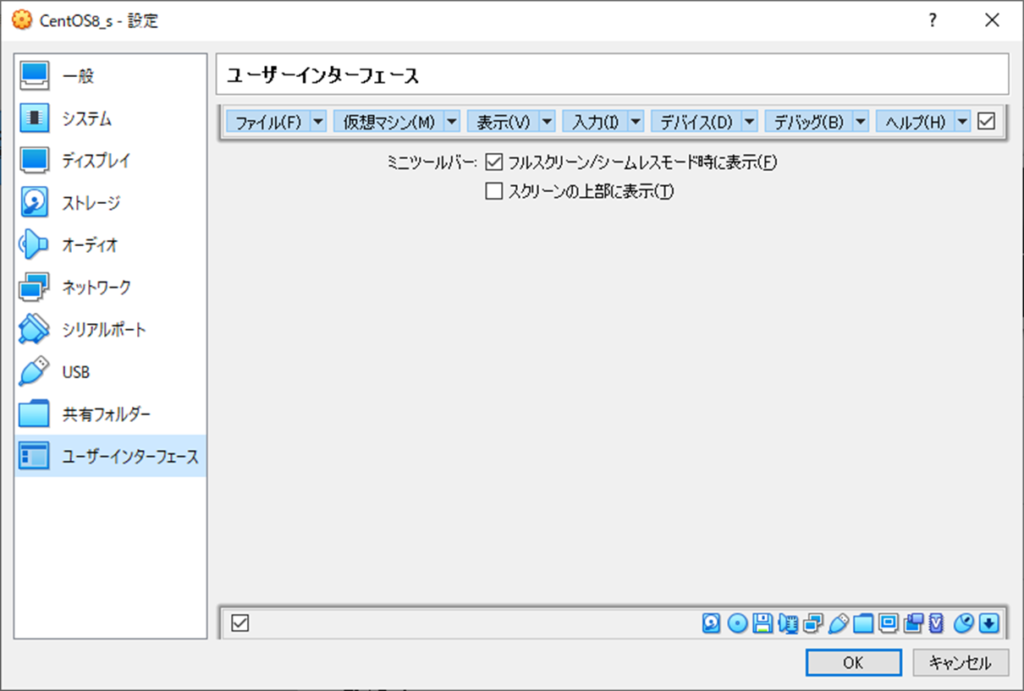Click the floppy disk indicator icon
Viewport: 1024px width, 691px height.
point(762,623)
